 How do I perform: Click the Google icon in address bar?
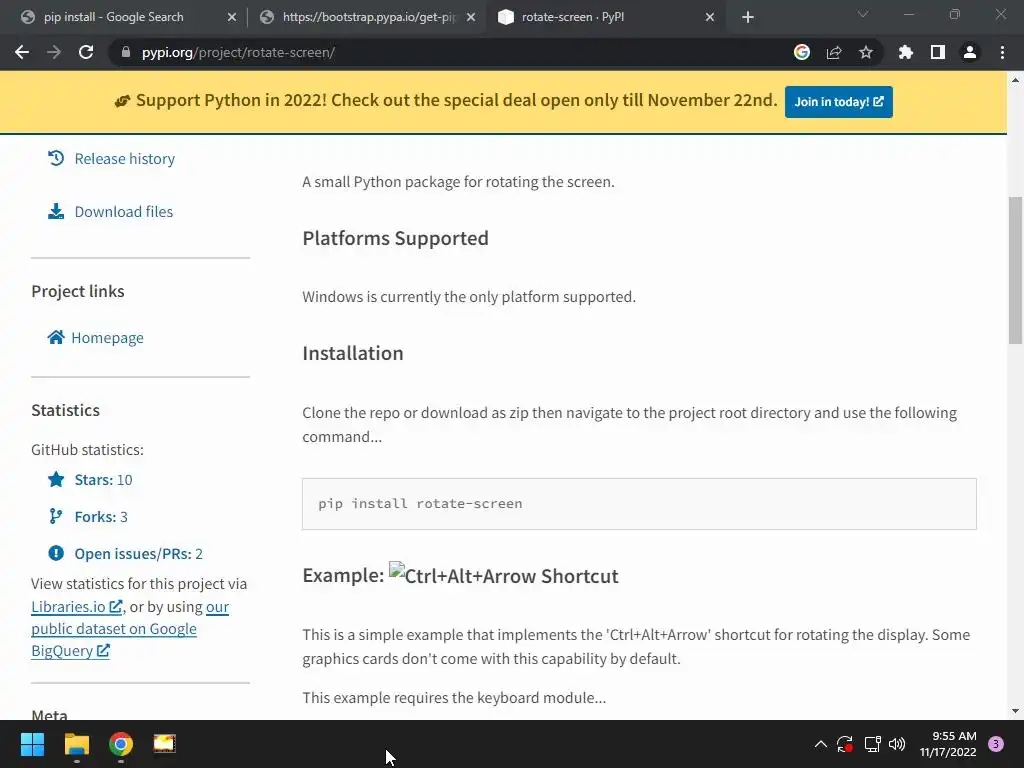point(801,52)
